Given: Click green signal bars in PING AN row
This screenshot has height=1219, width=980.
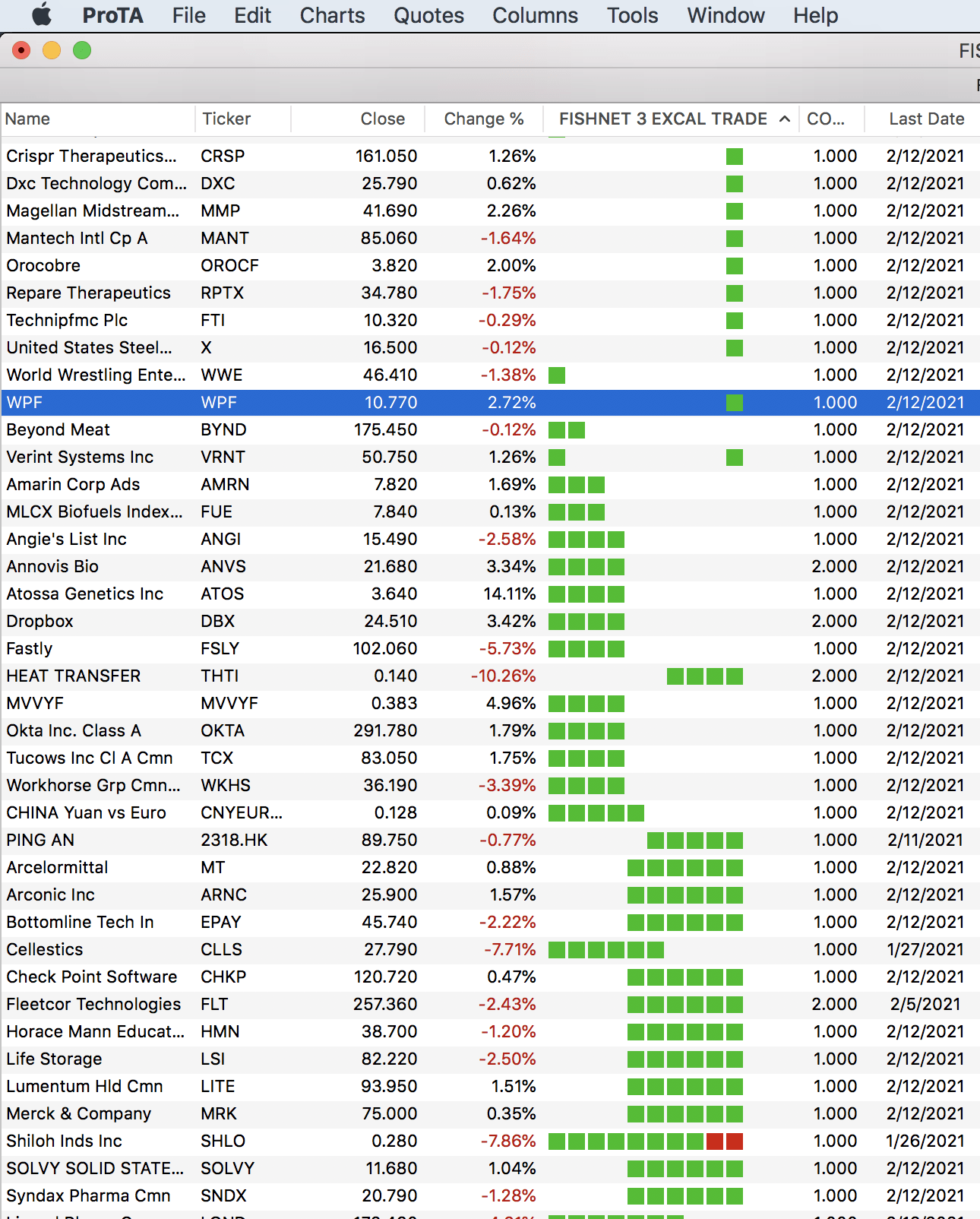Looking at the screenshot, I should (x=695, y=841).
